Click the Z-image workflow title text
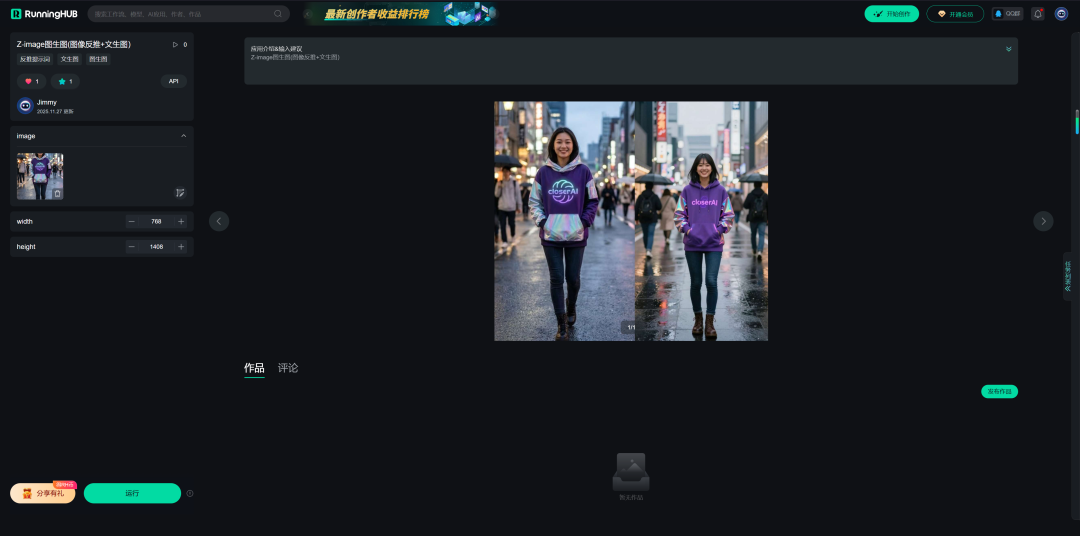The height and width of the screenshot is (536, 1080). point(74,44)
